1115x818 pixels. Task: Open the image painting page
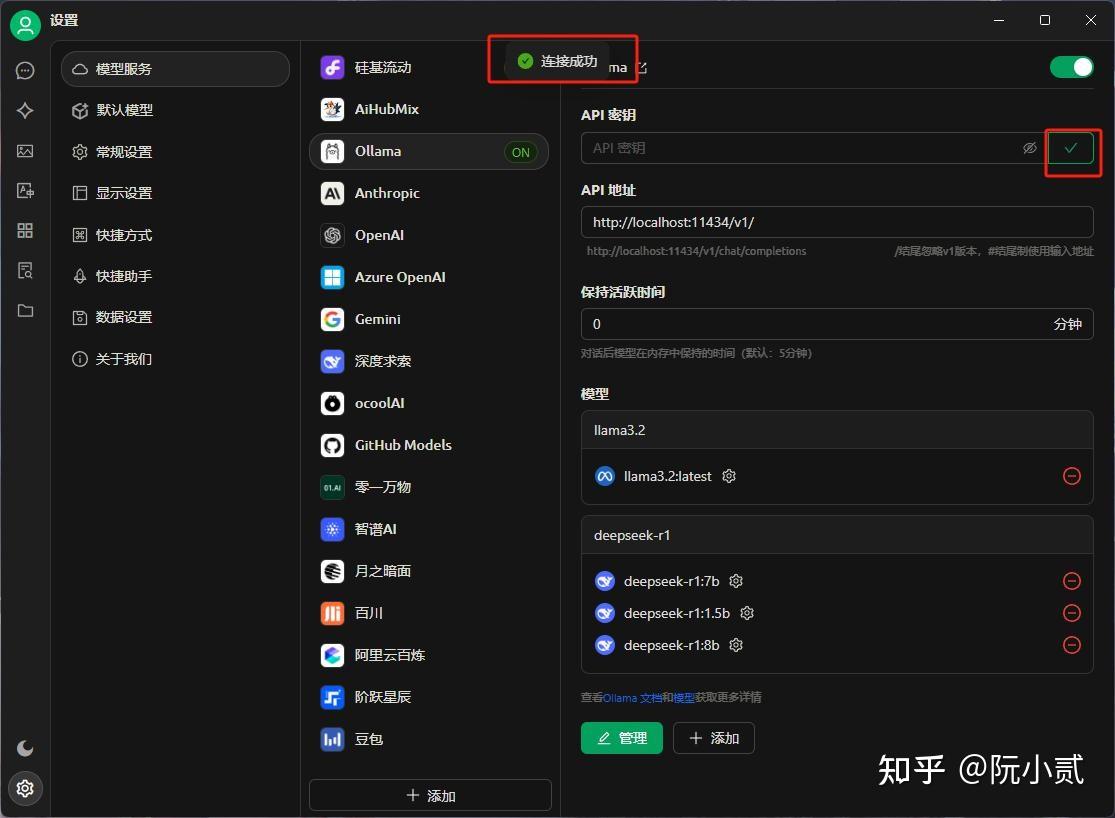(x=25, y=151)
